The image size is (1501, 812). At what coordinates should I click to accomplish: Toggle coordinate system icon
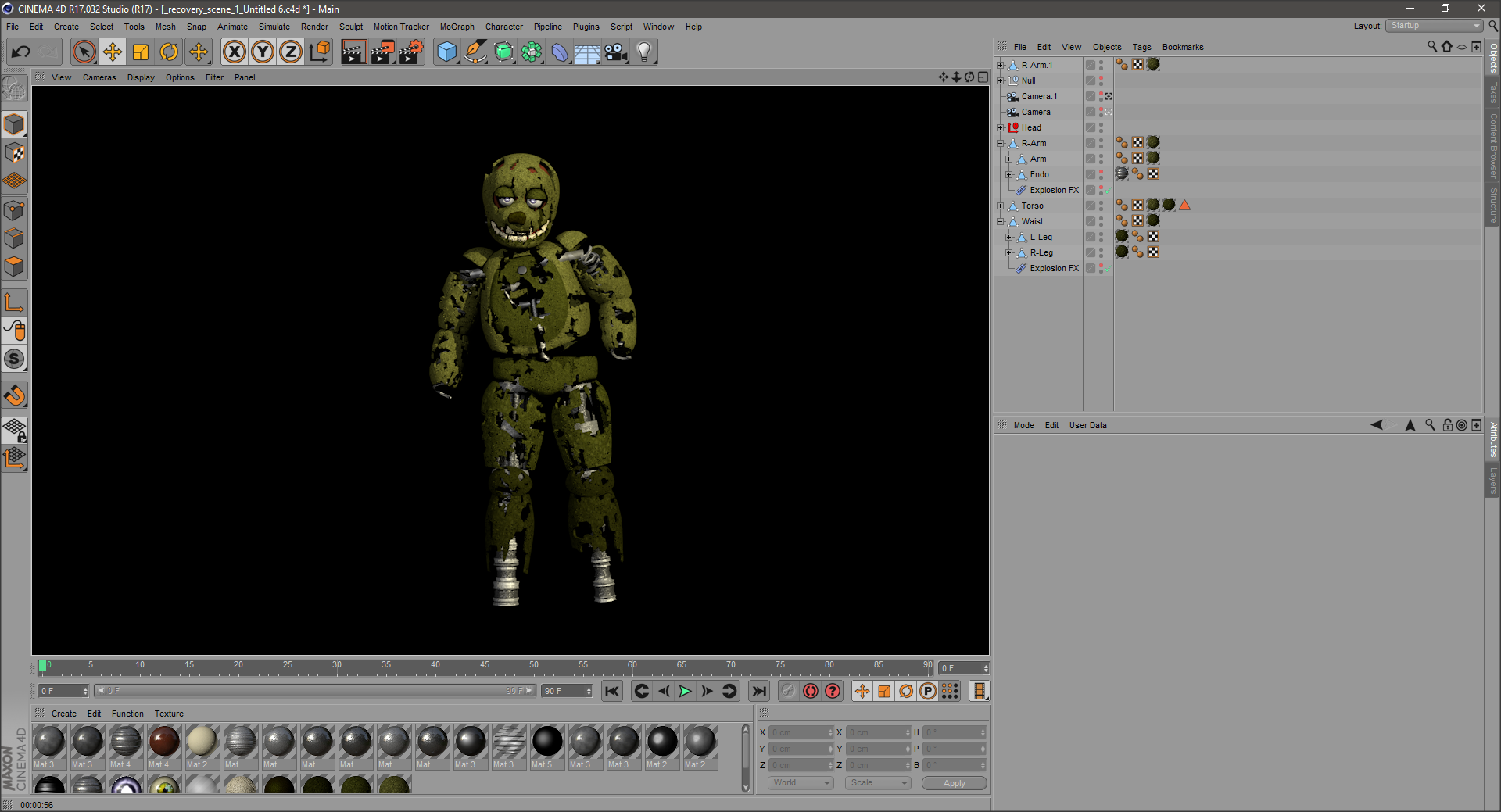click(x=319, y=52)
